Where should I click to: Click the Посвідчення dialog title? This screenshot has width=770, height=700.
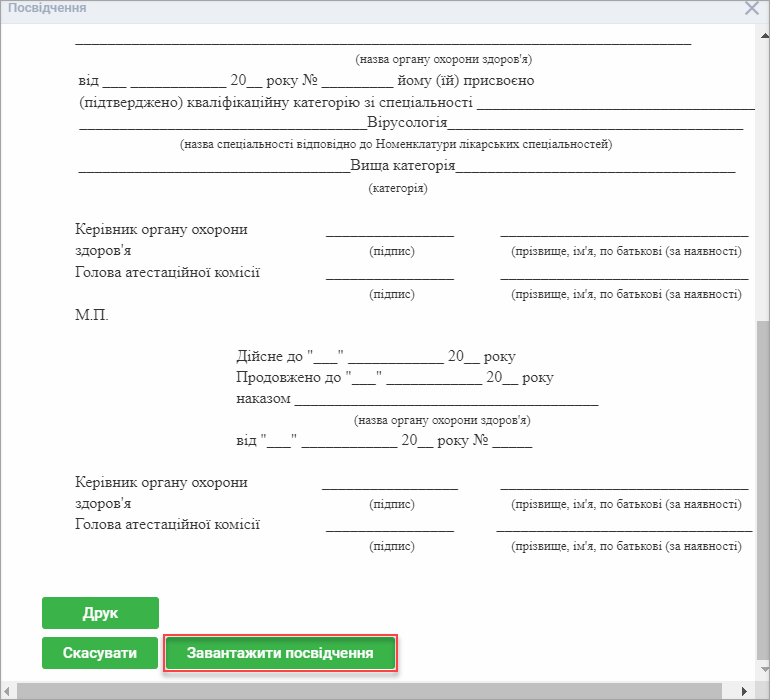(x=47, y=8)
